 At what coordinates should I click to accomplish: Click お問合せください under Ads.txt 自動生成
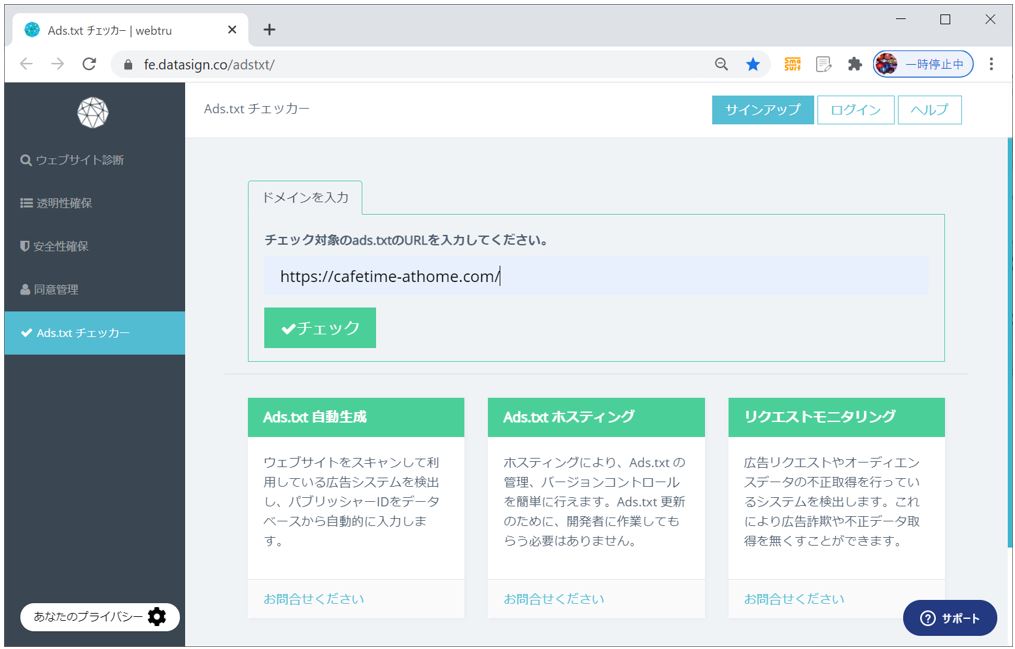pos(314,599)
